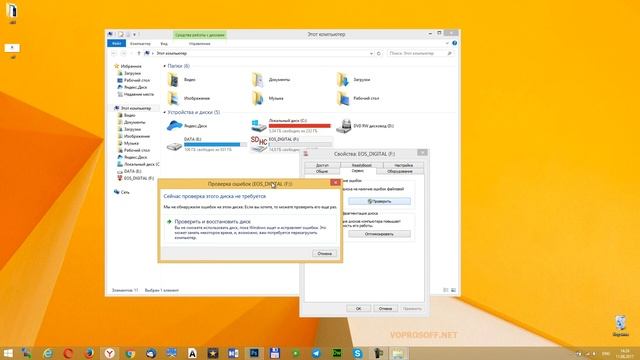Image resolution: width=640 pixels, height=360 pixels.
Task: Open quick access toolbar customize dropdown
Action: click(x=134, y=34)
